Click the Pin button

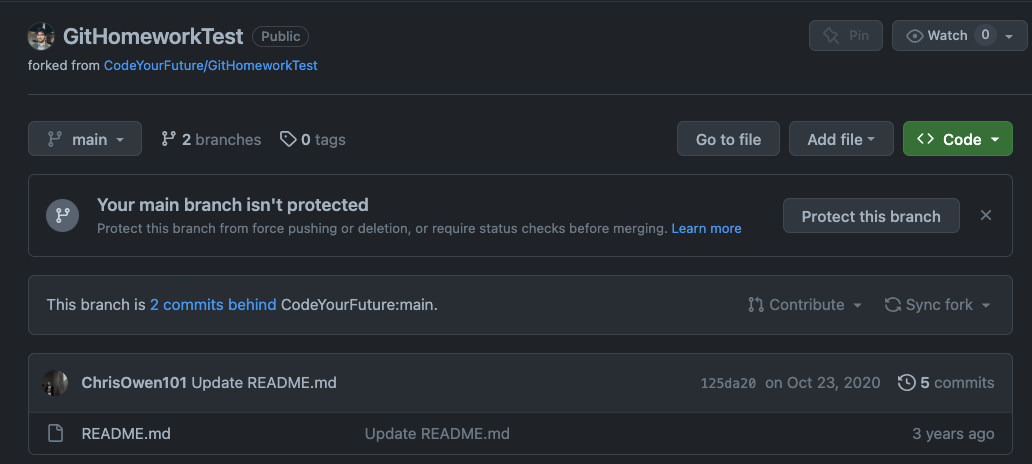click(x=847, y=36)
